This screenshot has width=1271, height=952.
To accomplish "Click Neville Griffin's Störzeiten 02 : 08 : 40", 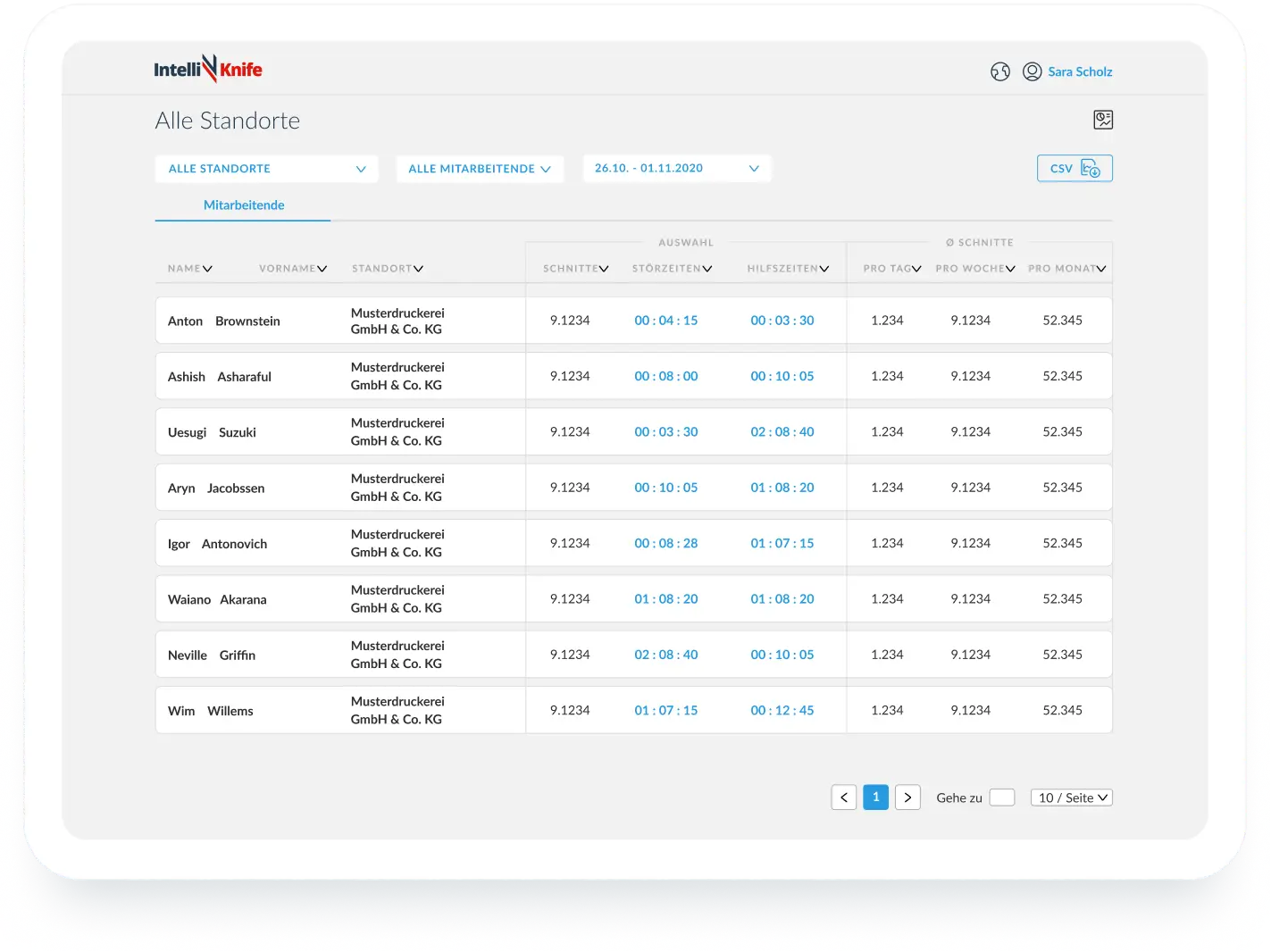I will coord(666,655).
